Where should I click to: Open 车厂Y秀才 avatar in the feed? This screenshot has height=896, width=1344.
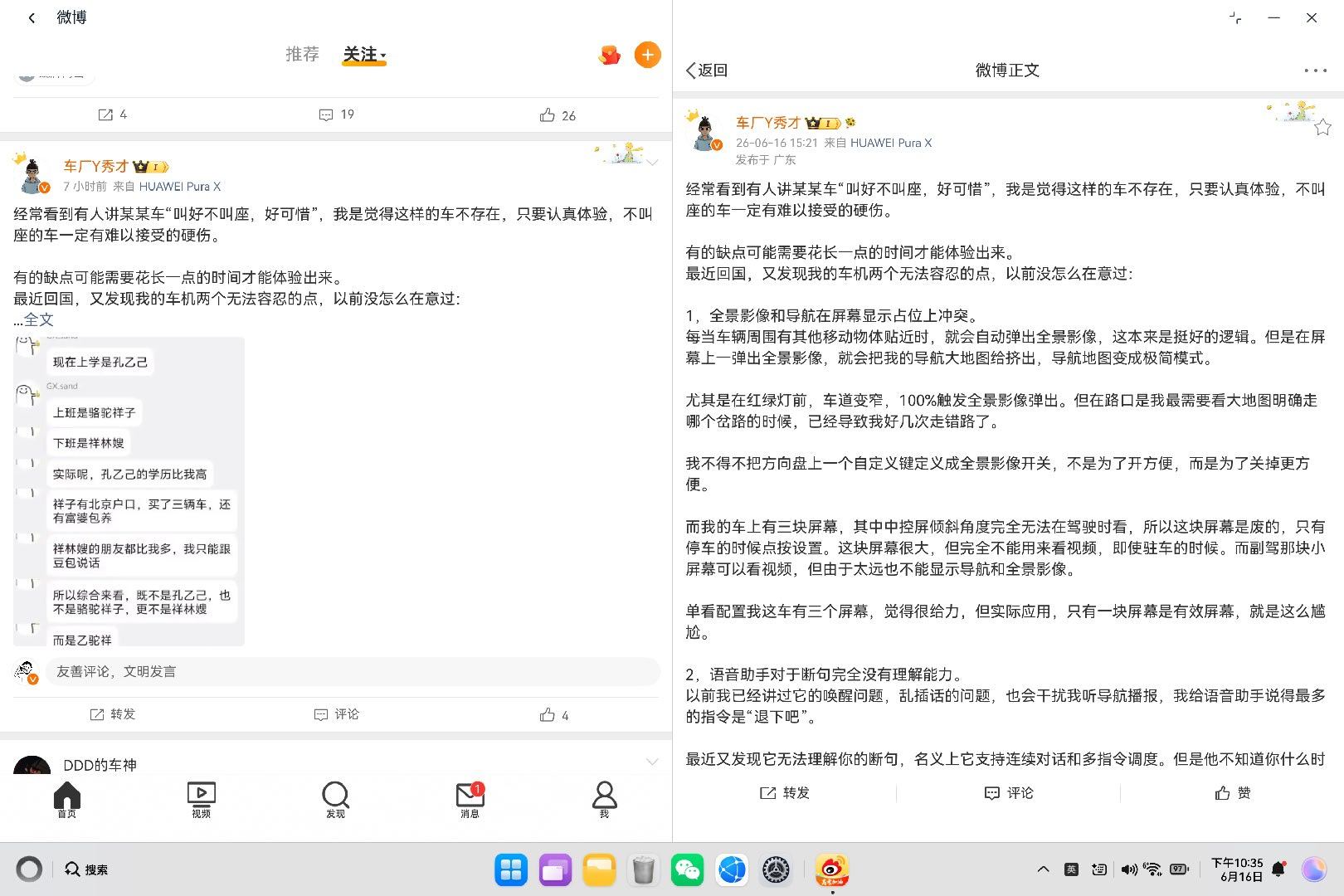pyautogui.click(x=32, y=173)
